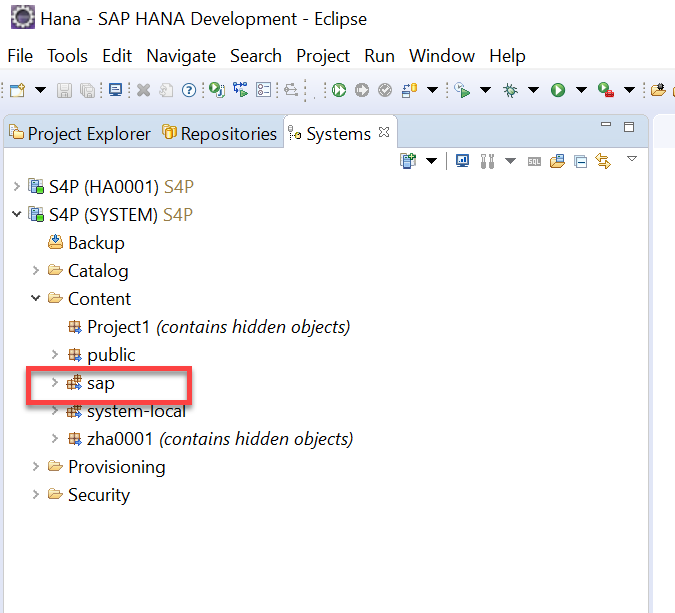Click the server with yellow cylinder icon
The height and width of the screenshot is (613, 675).
click(x=409, y=90)
